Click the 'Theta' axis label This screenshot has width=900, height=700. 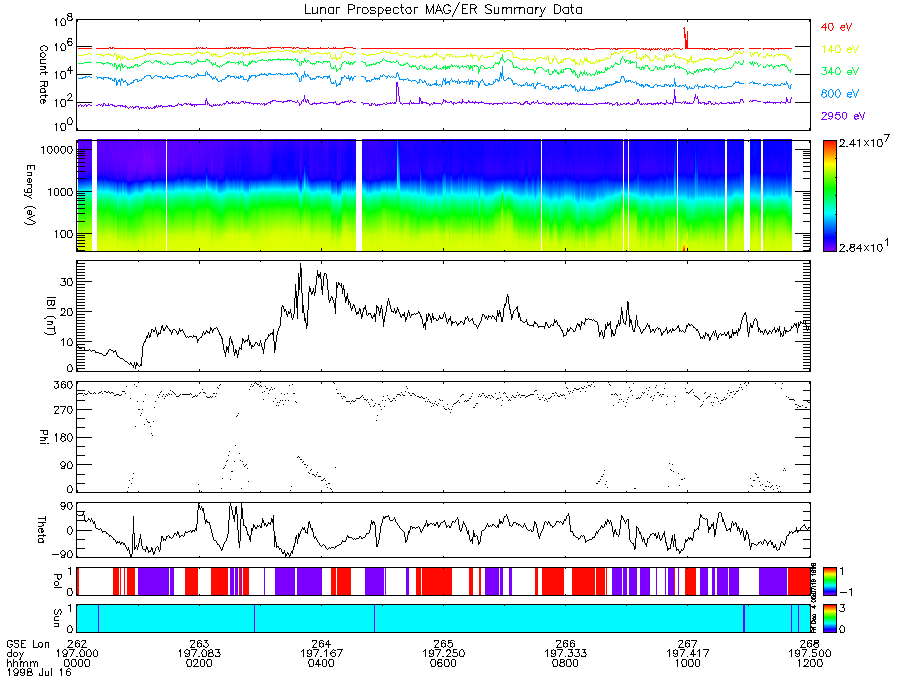click(41, 530)
